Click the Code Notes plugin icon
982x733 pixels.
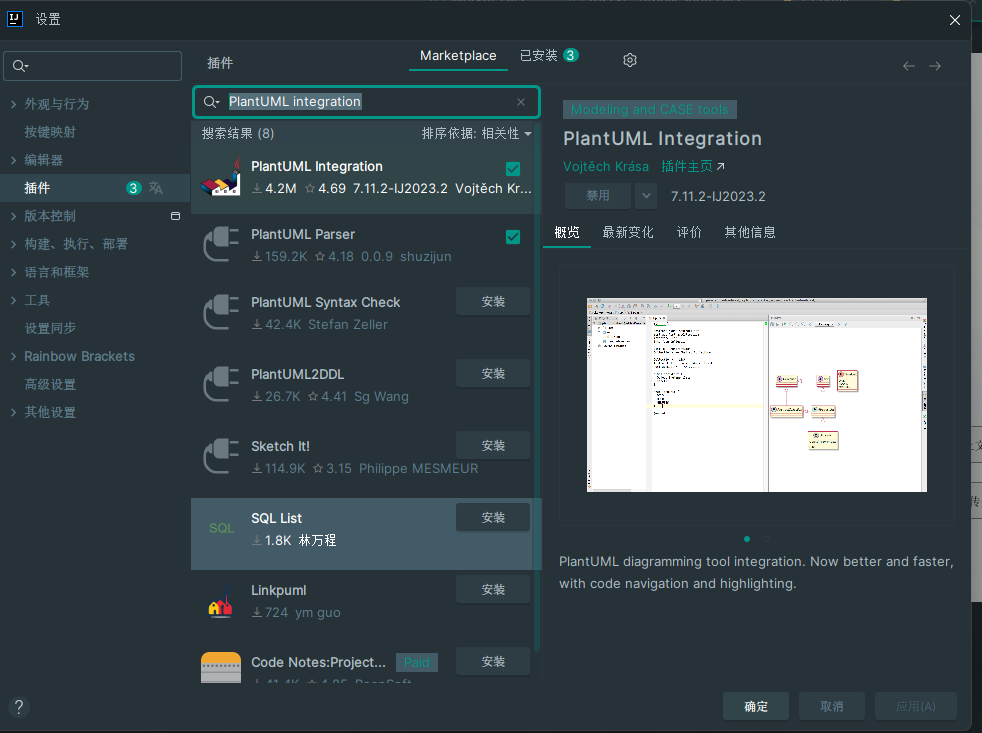pyautogui.click(x=220, y=667)
